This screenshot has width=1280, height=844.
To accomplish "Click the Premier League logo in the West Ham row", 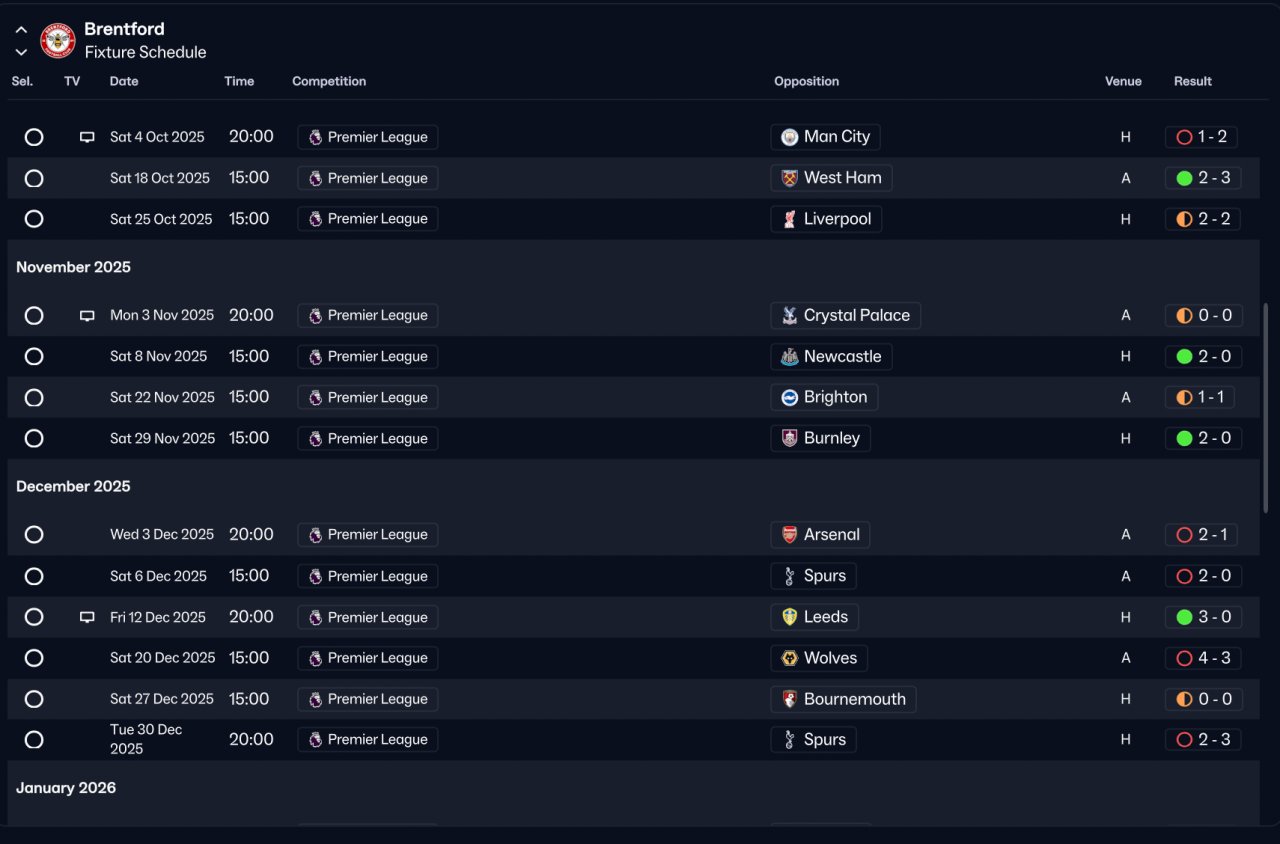I will pyautogui.click(x=315, y=178).
